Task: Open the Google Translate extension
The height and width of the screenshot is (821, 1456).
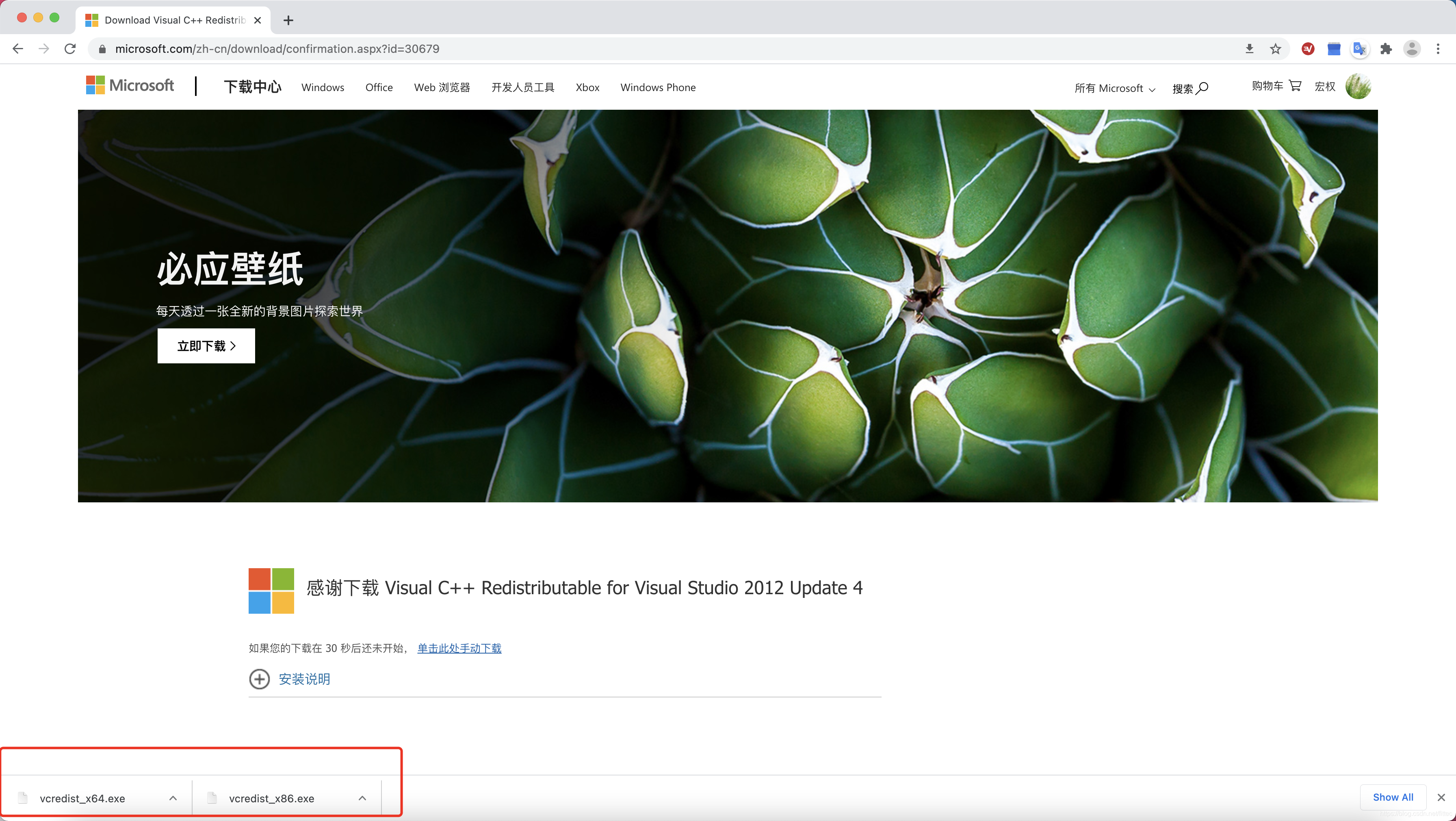Action: click(1360, 49)
